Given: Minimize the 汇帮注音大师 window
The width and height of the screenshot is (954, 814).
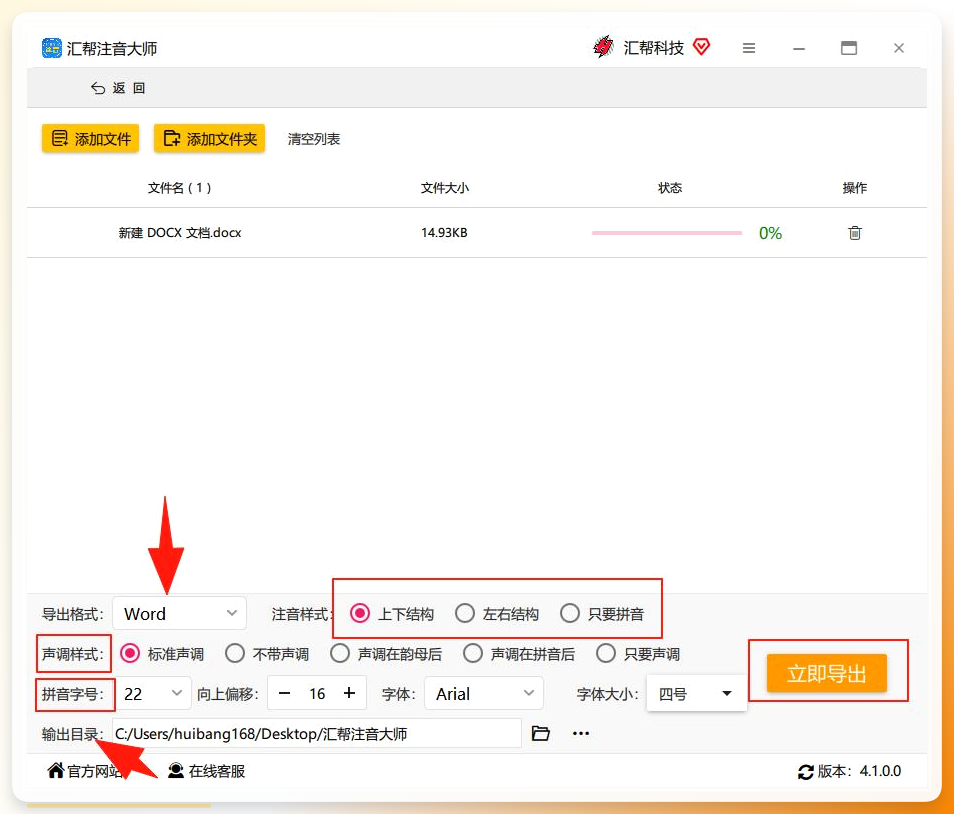Looking at the screenshot, I should point(799,48).
